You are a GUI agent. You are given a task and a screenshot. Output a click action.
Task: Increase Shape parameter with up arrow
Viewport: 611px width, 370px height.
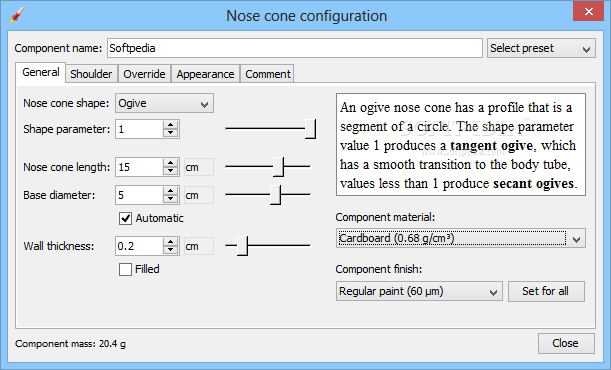[171, 125]
